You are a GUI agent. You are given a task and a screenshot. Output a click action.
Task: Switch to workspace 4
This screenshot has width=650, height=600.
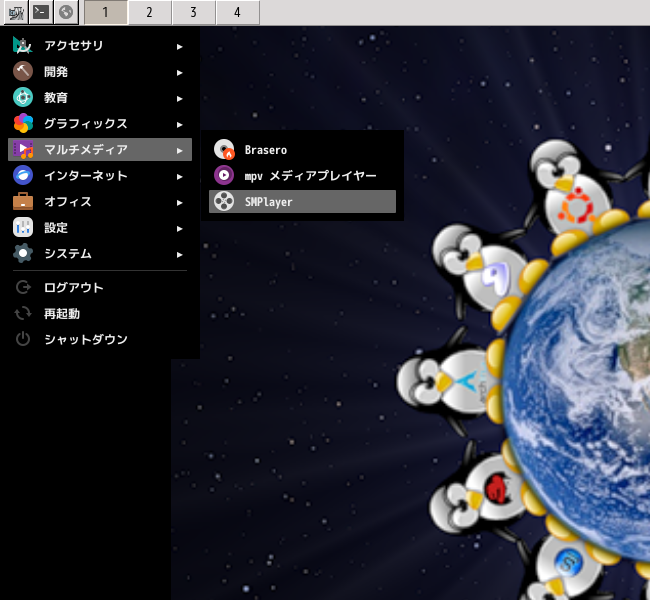pyautogui.click(x=238, y=12)
